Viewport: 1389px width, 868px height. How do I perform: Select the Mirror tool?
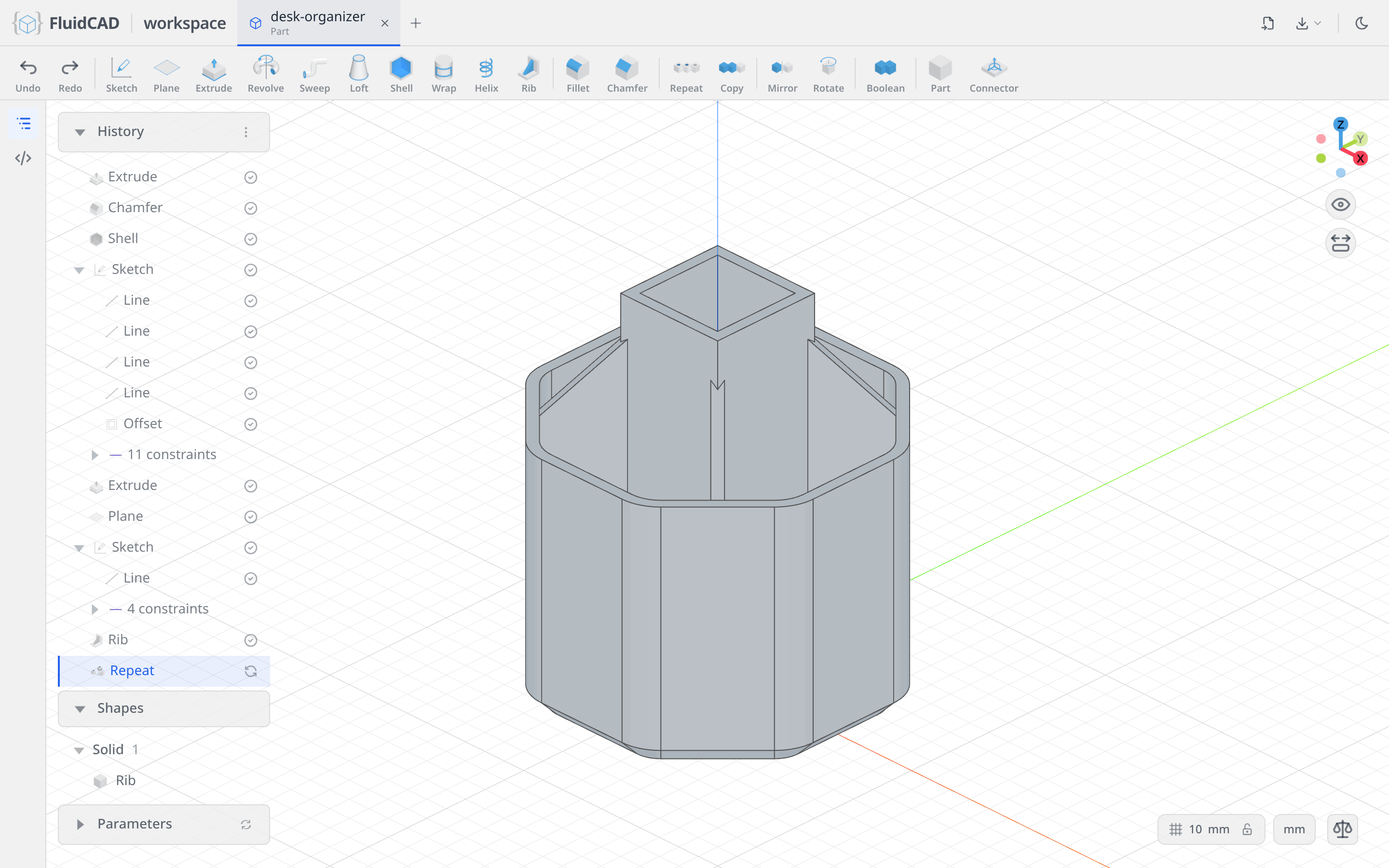(782, 75)
